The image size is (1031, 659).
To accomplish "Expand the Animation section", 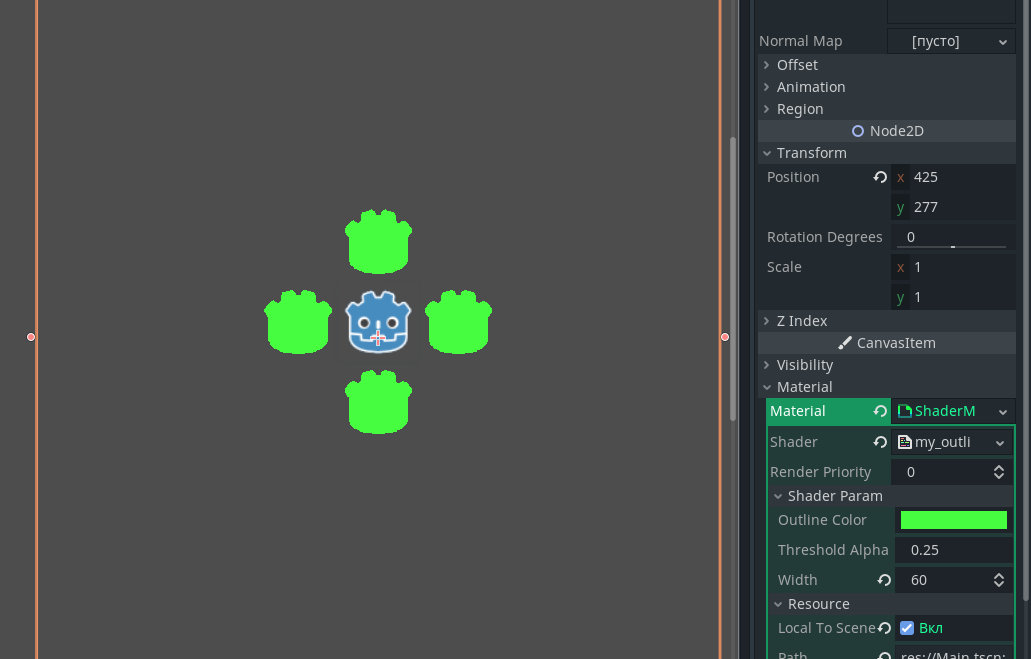I will click(886, 87).
